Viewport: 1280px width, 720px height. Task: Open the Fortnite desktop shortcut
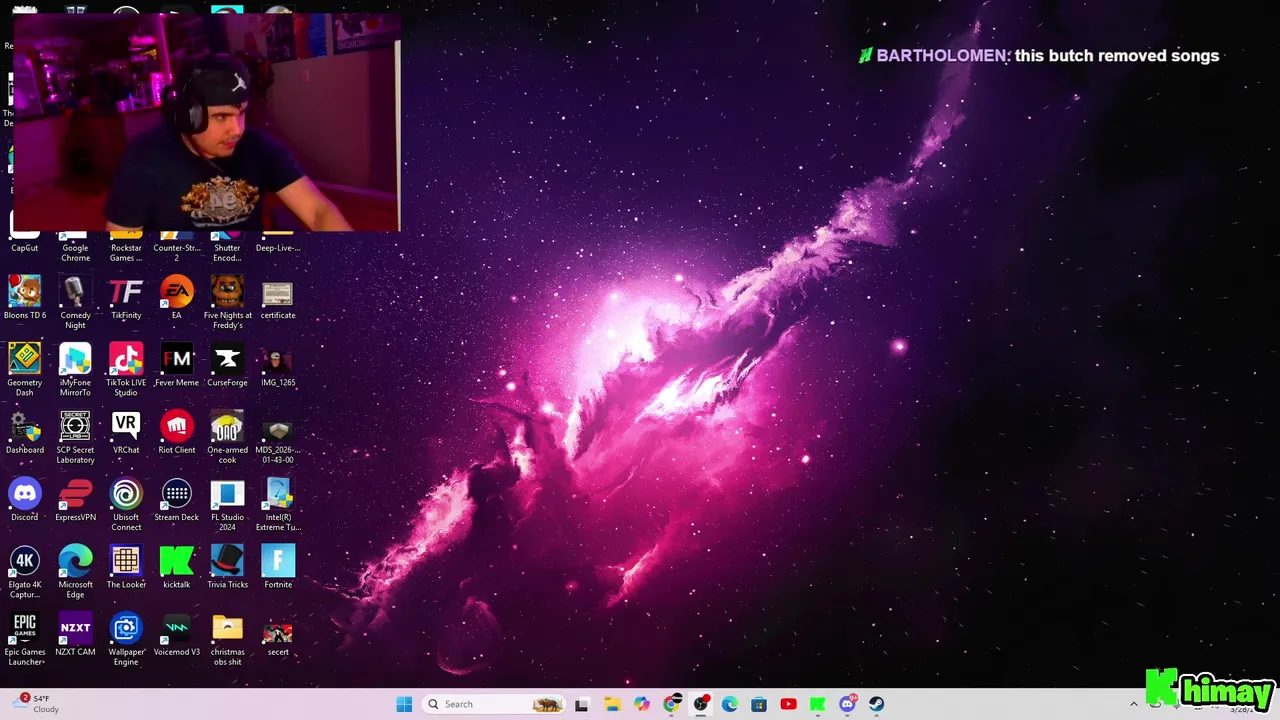(x=278, y=567)
